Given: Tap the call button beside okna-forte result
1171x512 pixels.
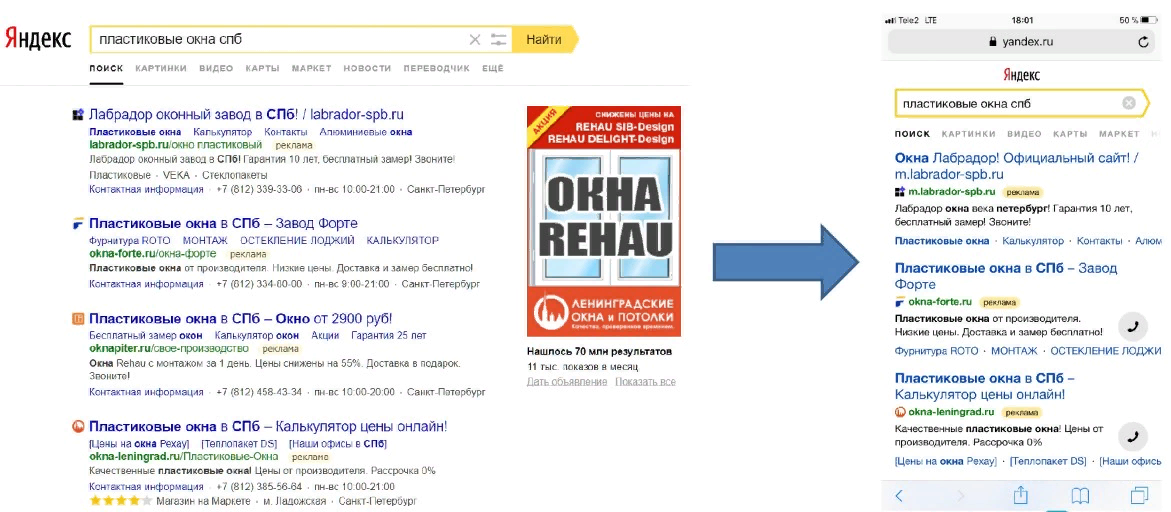Looking at the screenshot, I should (1132, 326).
